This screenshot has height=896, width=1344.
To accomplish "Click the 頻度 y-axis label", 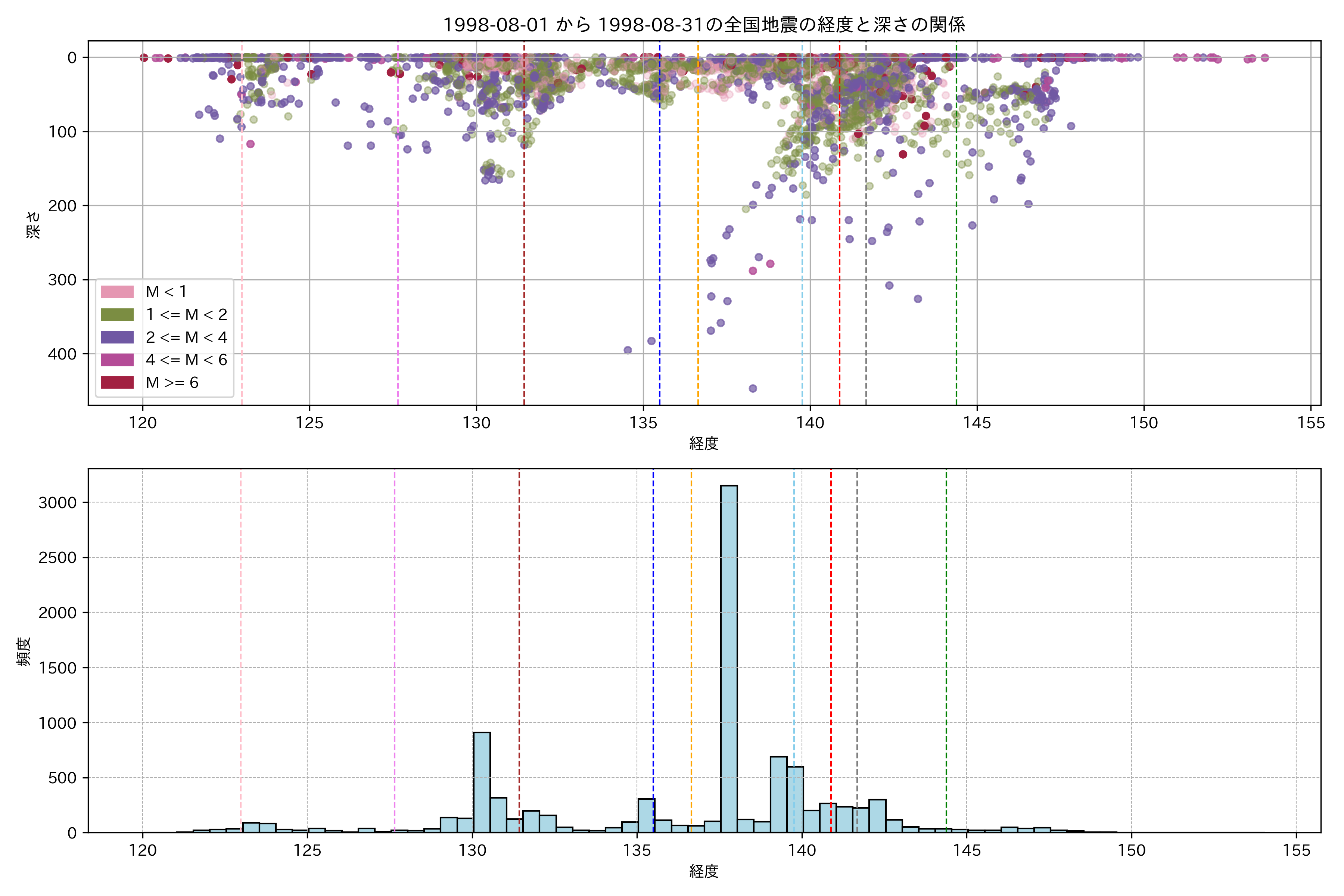I will coord(24,651).
